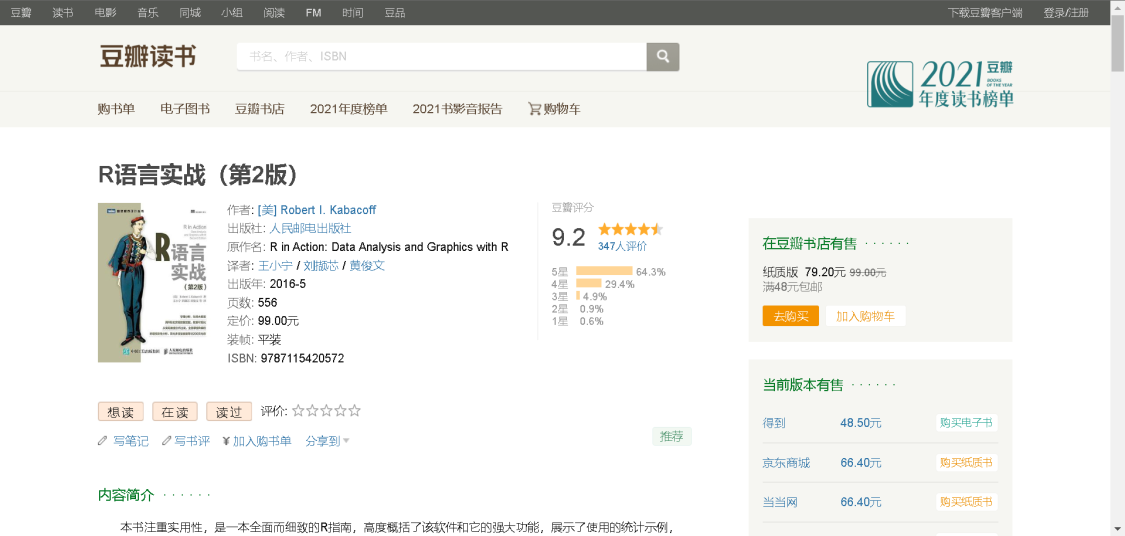Open the 2021 年度读书榜单 banner logo
This screenshot has width=1125, height=536.
coord(941,84)
